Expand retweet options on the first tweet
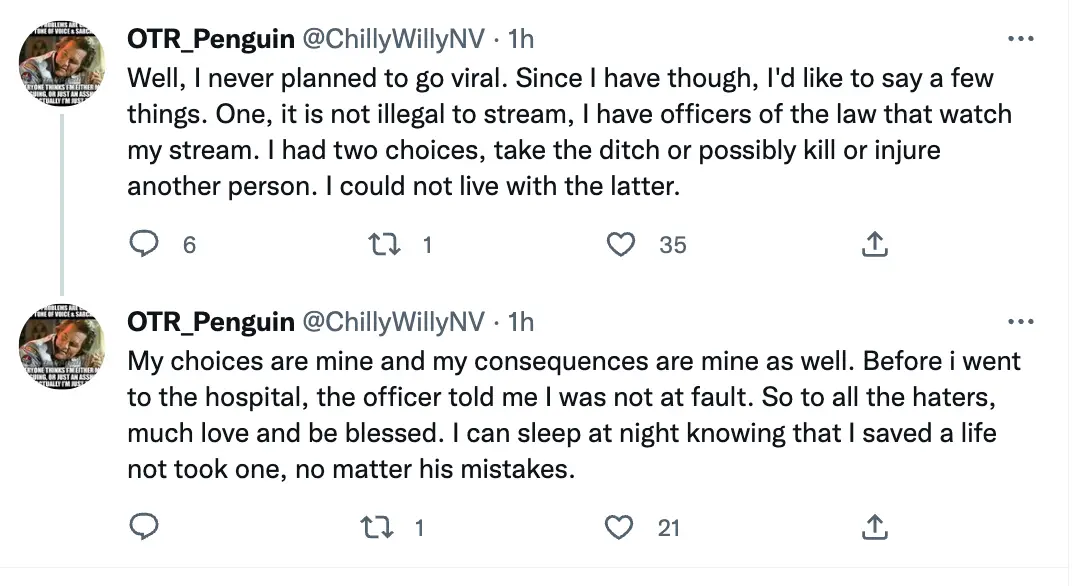This screenshot has height=586, width=1082. (387, 243)
